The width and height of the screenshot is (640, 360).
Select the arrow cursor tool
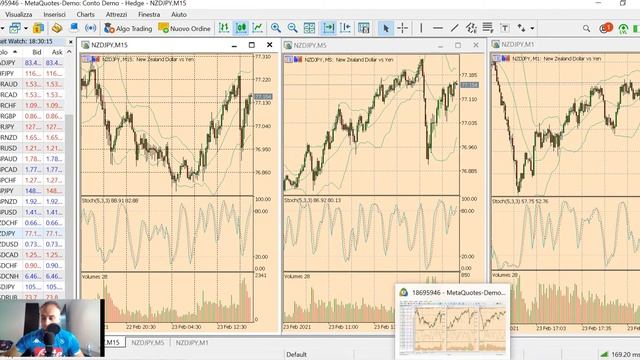(385, 28)
